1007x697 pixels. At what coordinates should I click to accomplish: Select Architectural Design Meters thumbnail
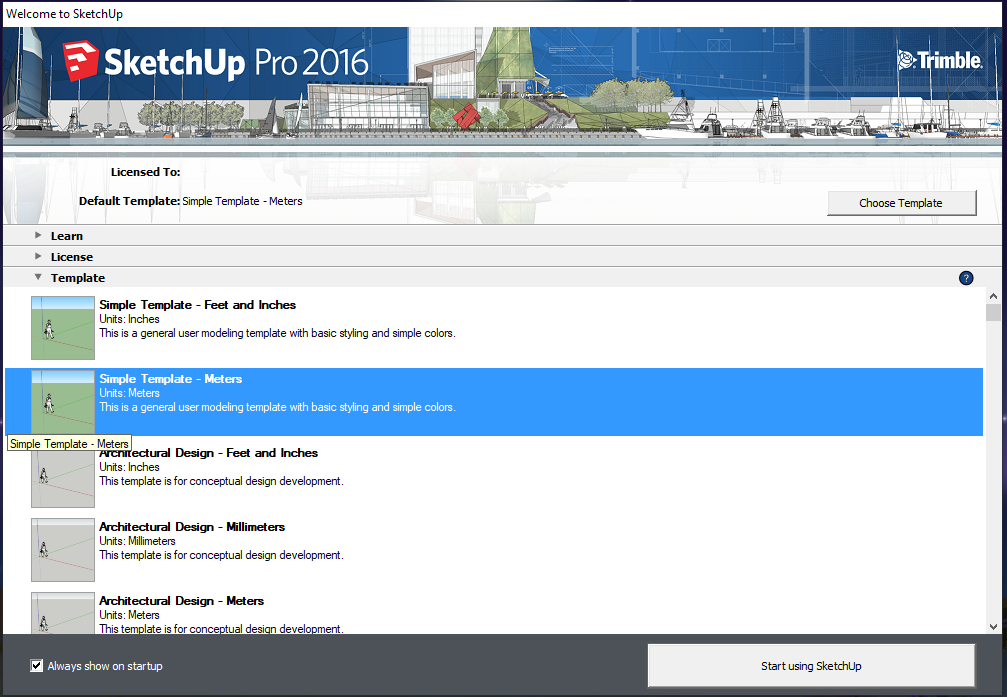click(x=63, y=613)
